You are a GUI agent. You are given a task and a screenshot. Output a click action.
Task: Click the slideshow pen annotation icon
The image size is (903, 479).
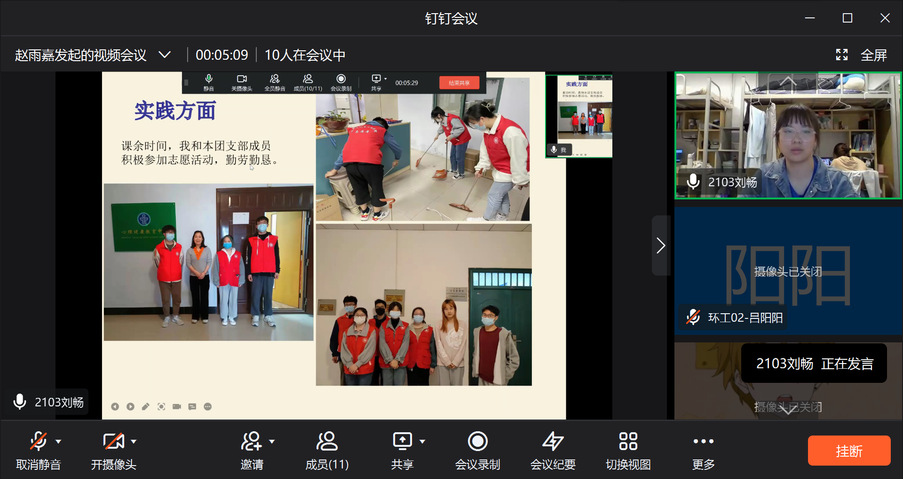pyautogui.click(x=146, y=406)
